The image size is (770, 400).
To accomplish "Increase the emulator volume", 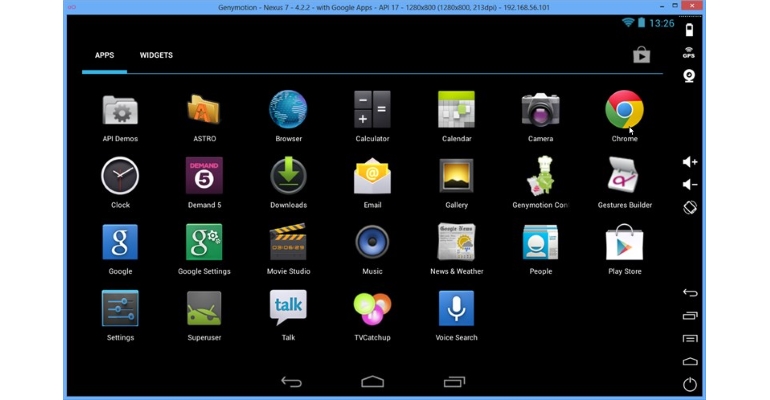I will point(690,161).
